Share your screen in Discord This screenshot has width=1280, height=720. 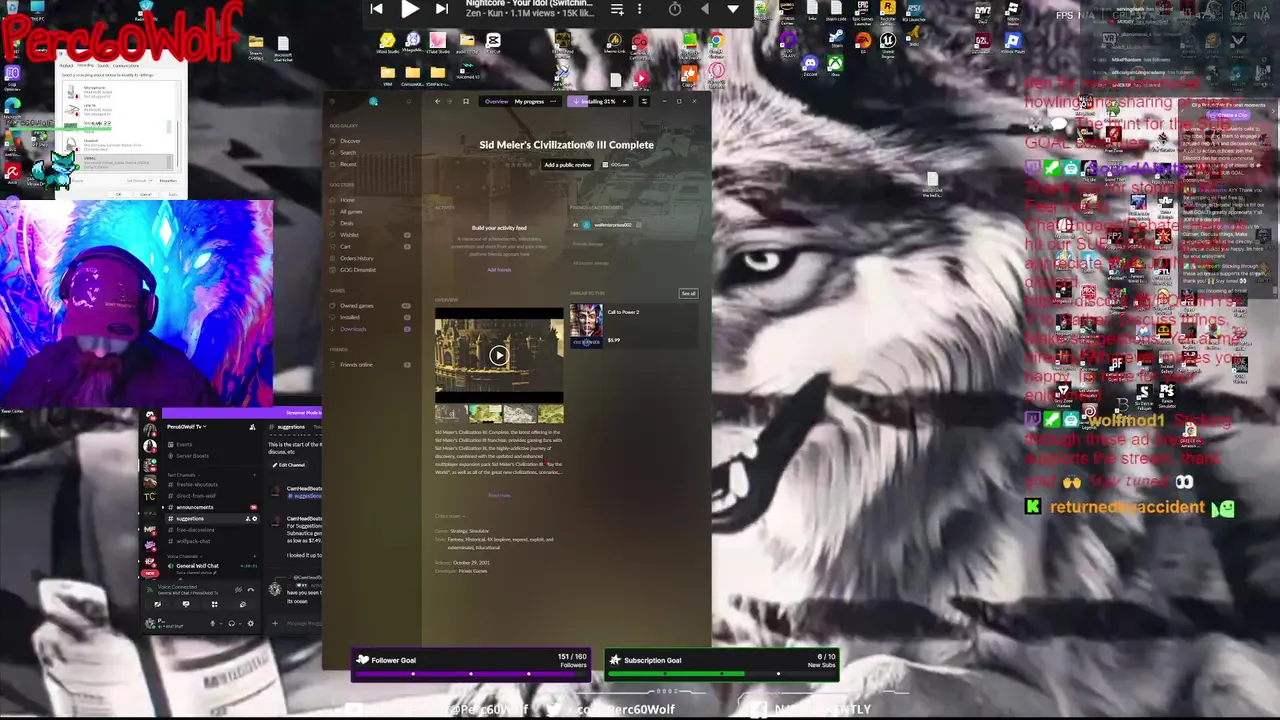tap(186, 604)
